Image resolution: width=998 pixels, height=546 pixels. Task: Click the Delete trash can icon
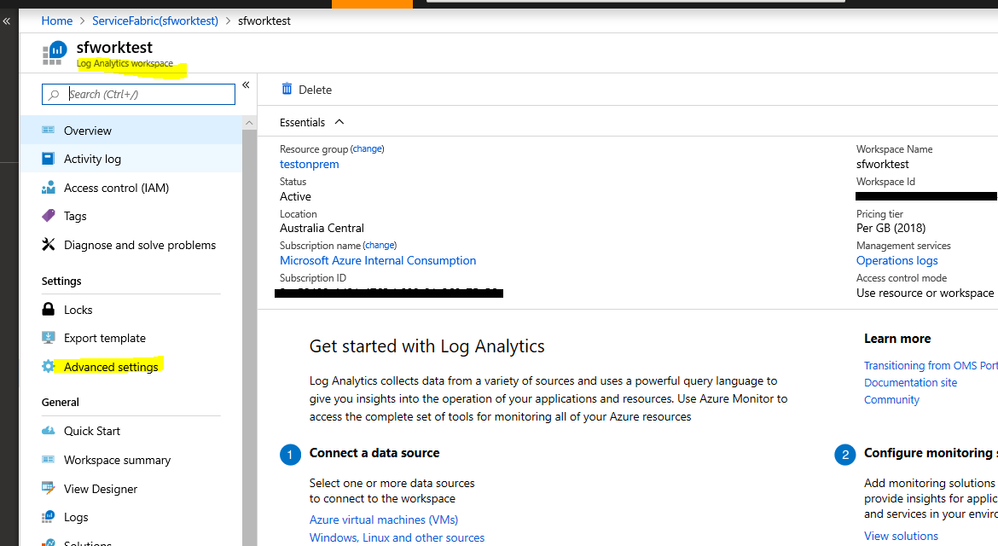pyautogui.click(x=287, y=89)
